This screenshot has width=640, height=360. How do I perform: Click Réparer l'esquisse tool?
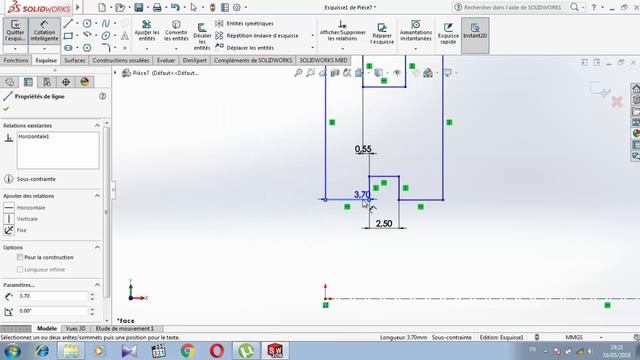382,33
